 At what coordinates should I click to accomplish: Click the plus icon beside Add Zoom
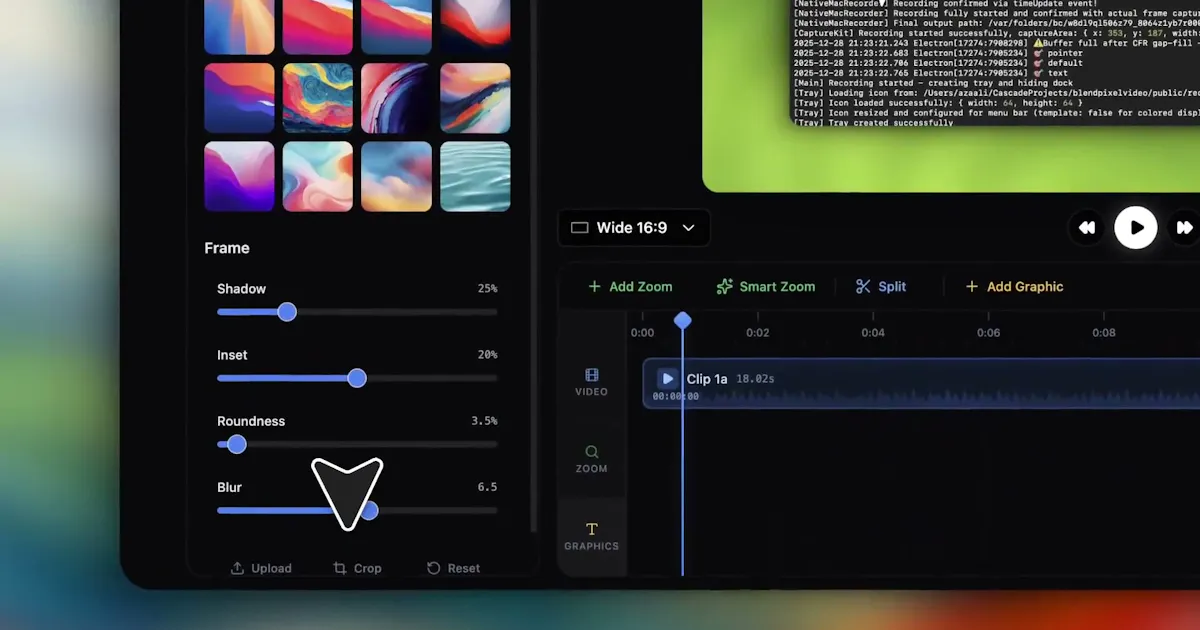pos(595,287)
